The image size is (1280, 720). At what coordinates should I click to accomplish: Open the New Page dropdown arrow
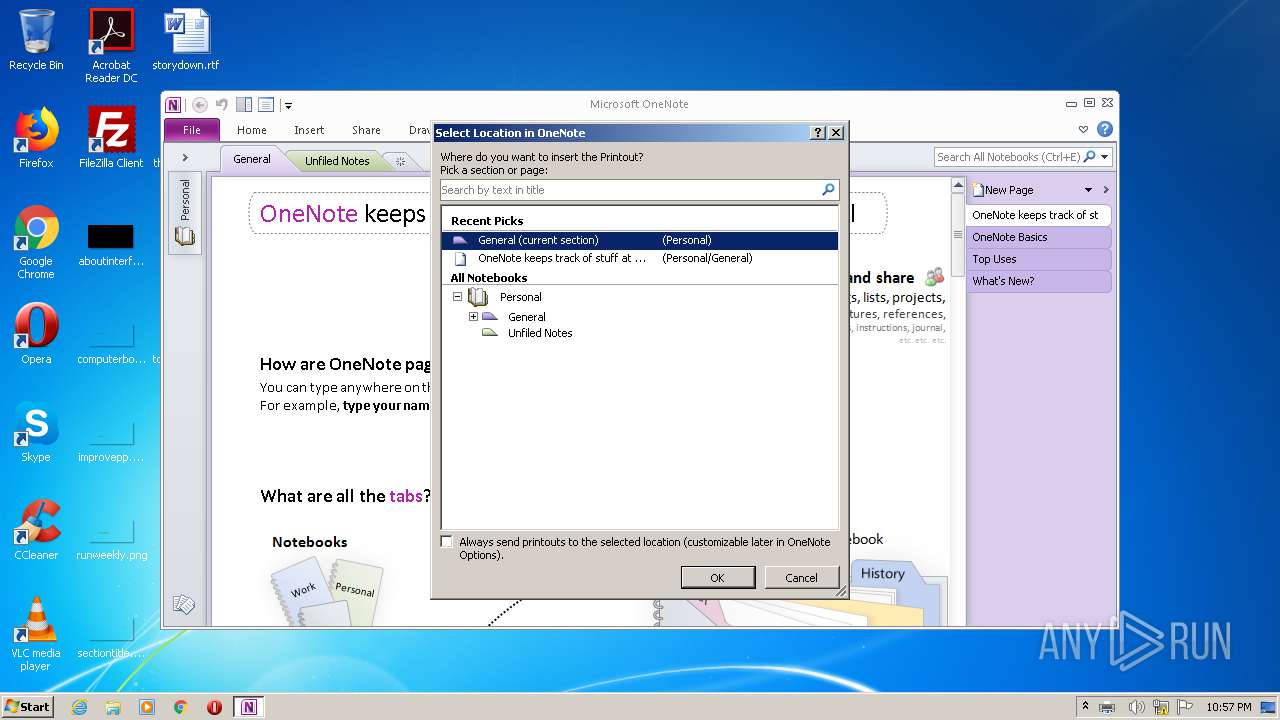(1088, 190)
